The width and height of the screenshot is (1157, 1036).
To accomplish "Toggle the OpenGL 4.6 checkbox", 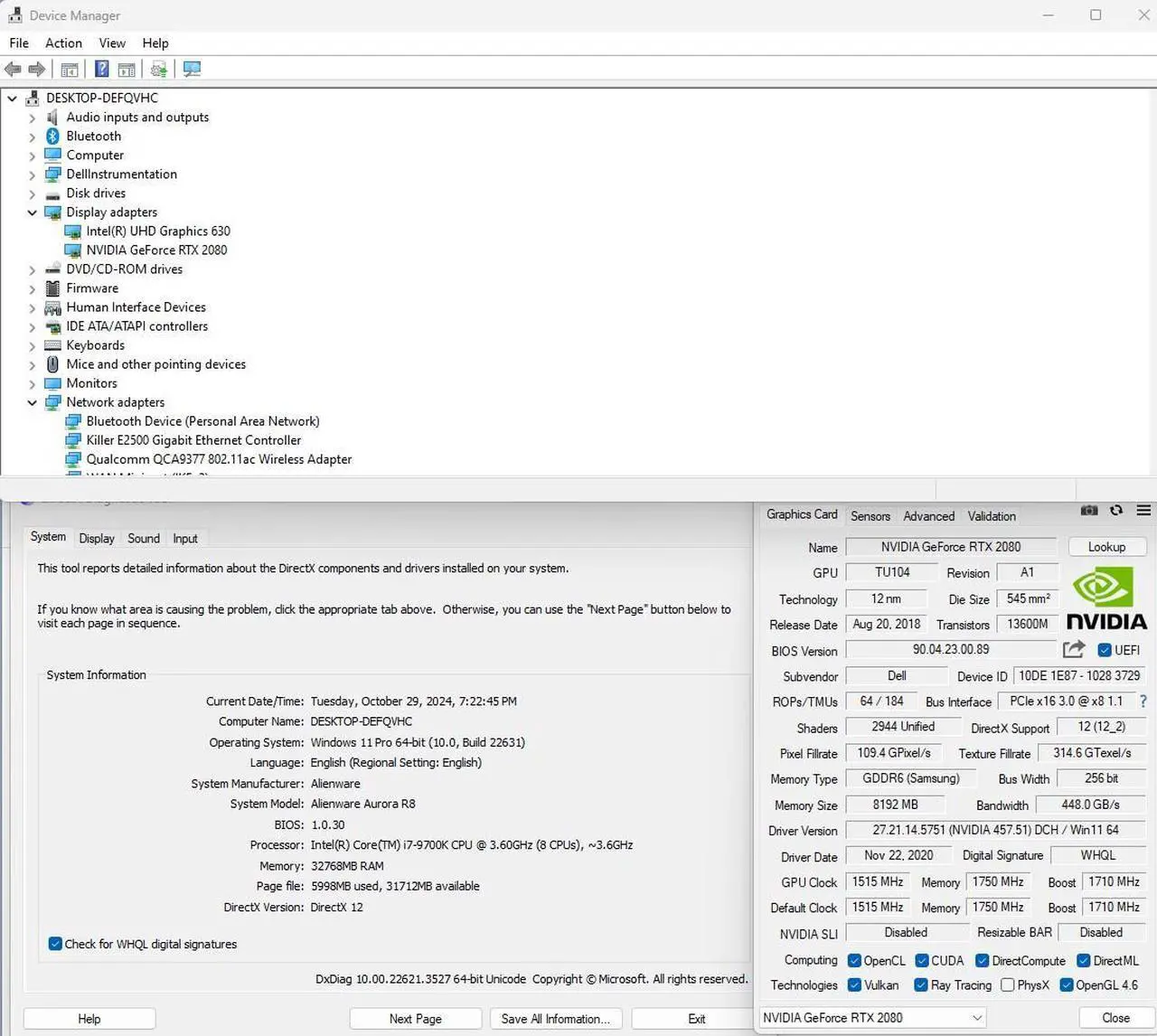I will point(1067,984).
